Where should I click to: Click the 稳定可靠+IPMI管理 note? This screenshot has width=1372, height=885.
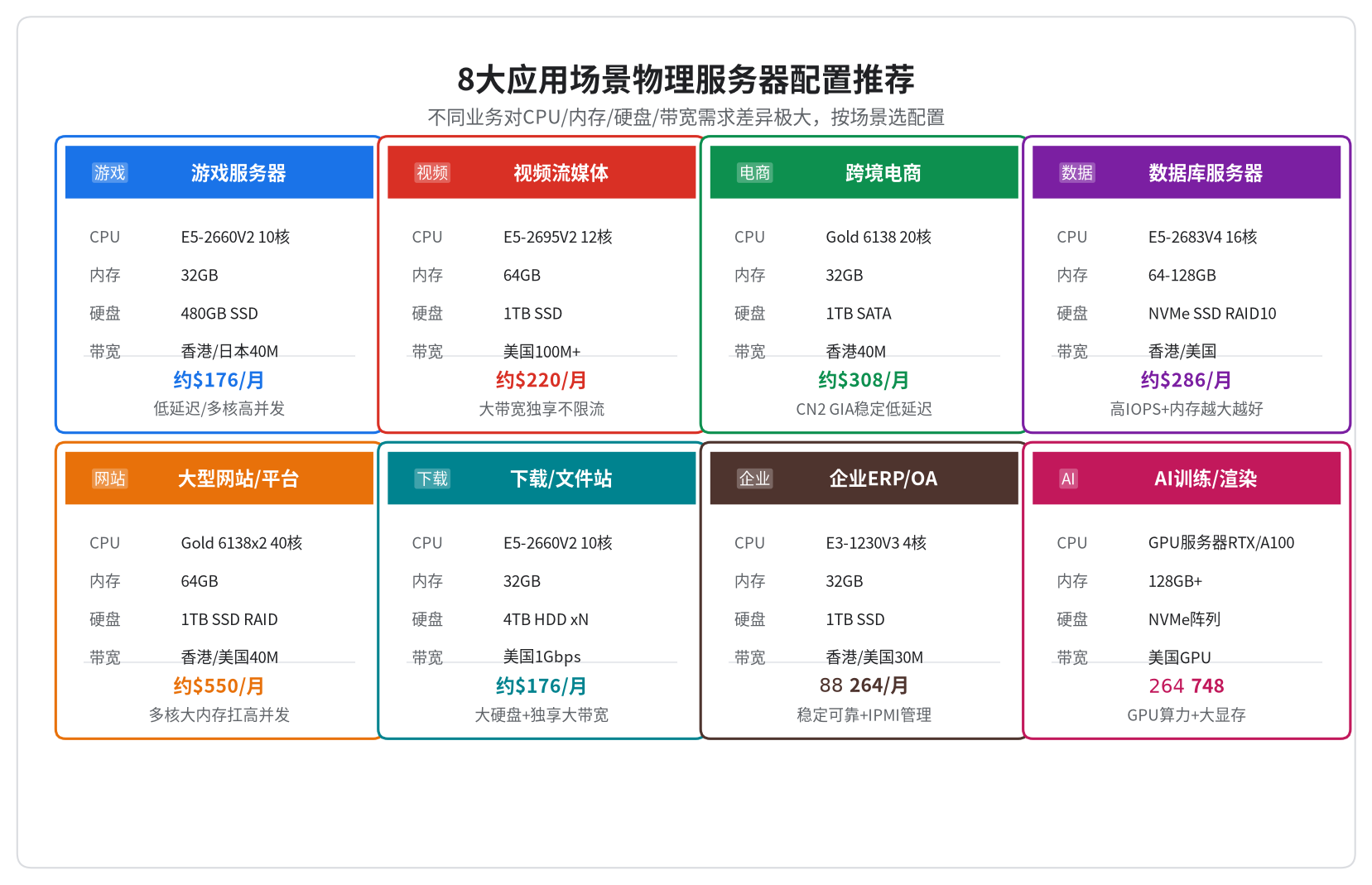pos(864,714)
